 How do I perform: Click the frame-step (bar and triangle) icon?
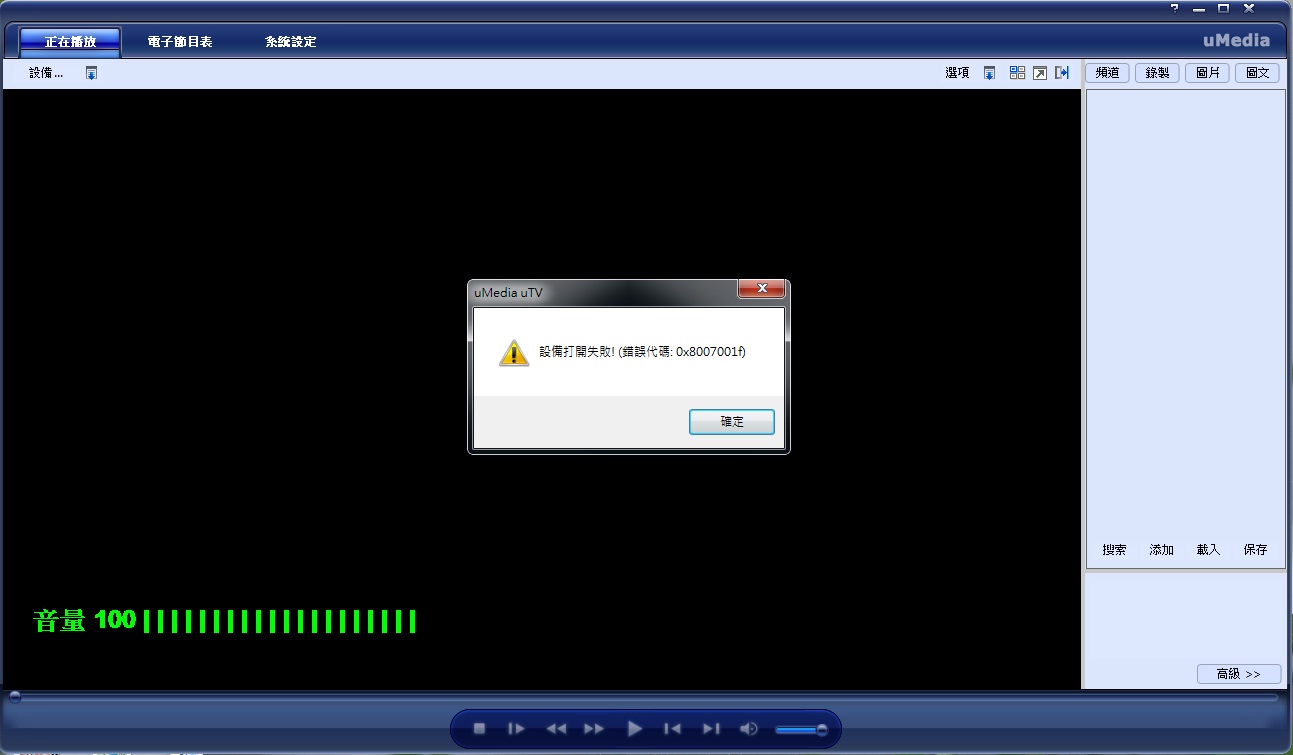[x=516, y=729]
